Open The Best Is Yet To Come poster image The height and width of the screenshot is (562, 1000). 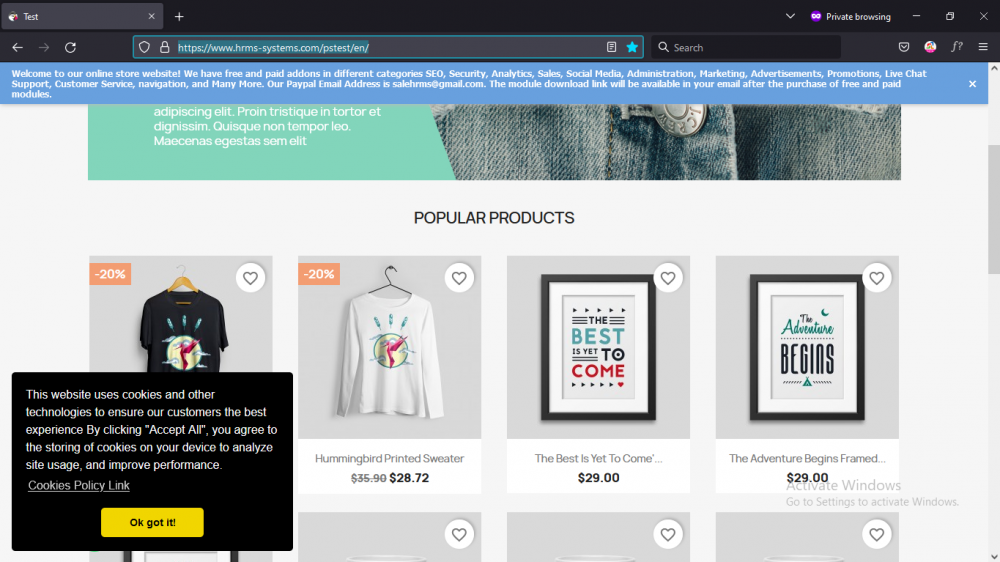pos(598,348)
